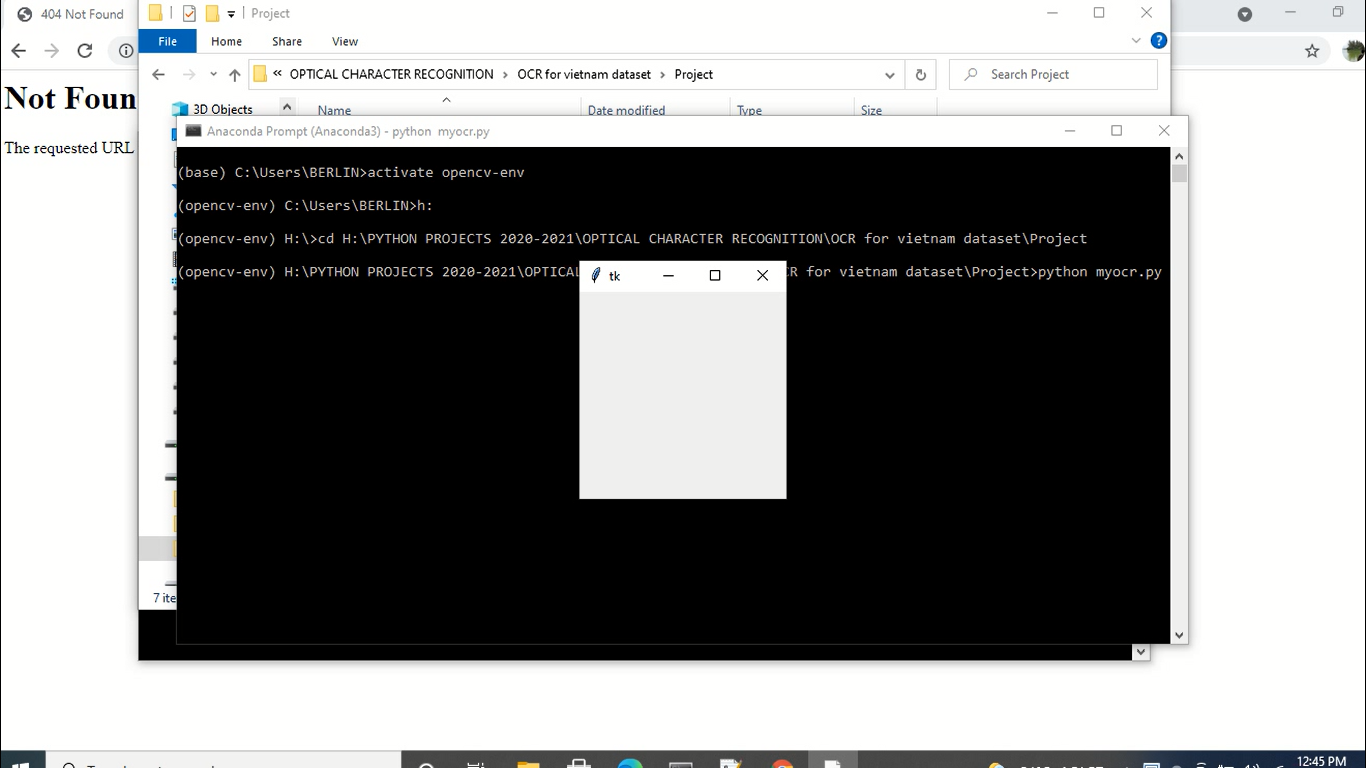
Task: Open the address bar history dropdown
Action: click(889, 74)
